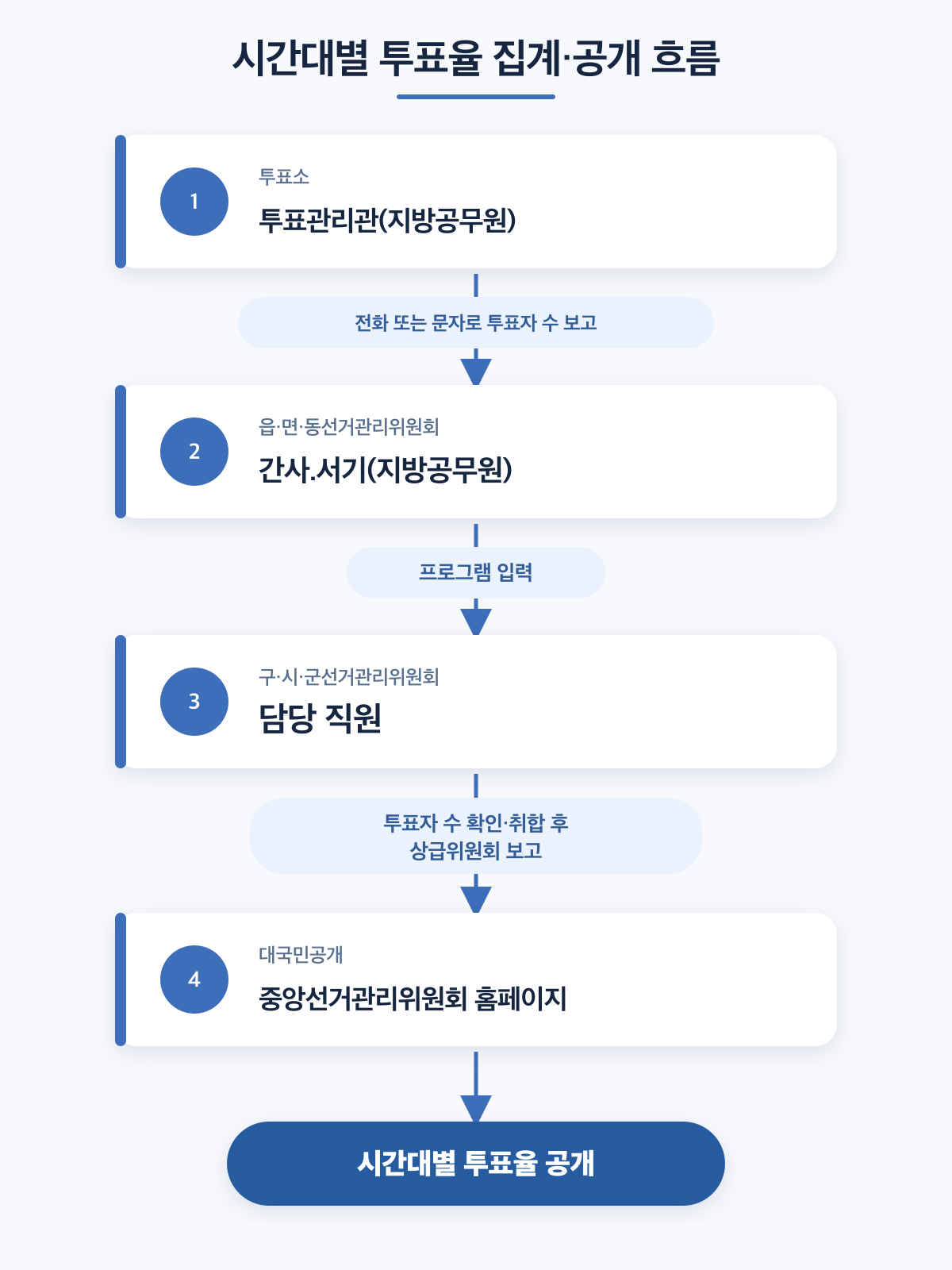The image size is (952, 1270).
Task: Click the main title 시간대별 투표율 집계·공개 흐름
Action: point(476,58)
